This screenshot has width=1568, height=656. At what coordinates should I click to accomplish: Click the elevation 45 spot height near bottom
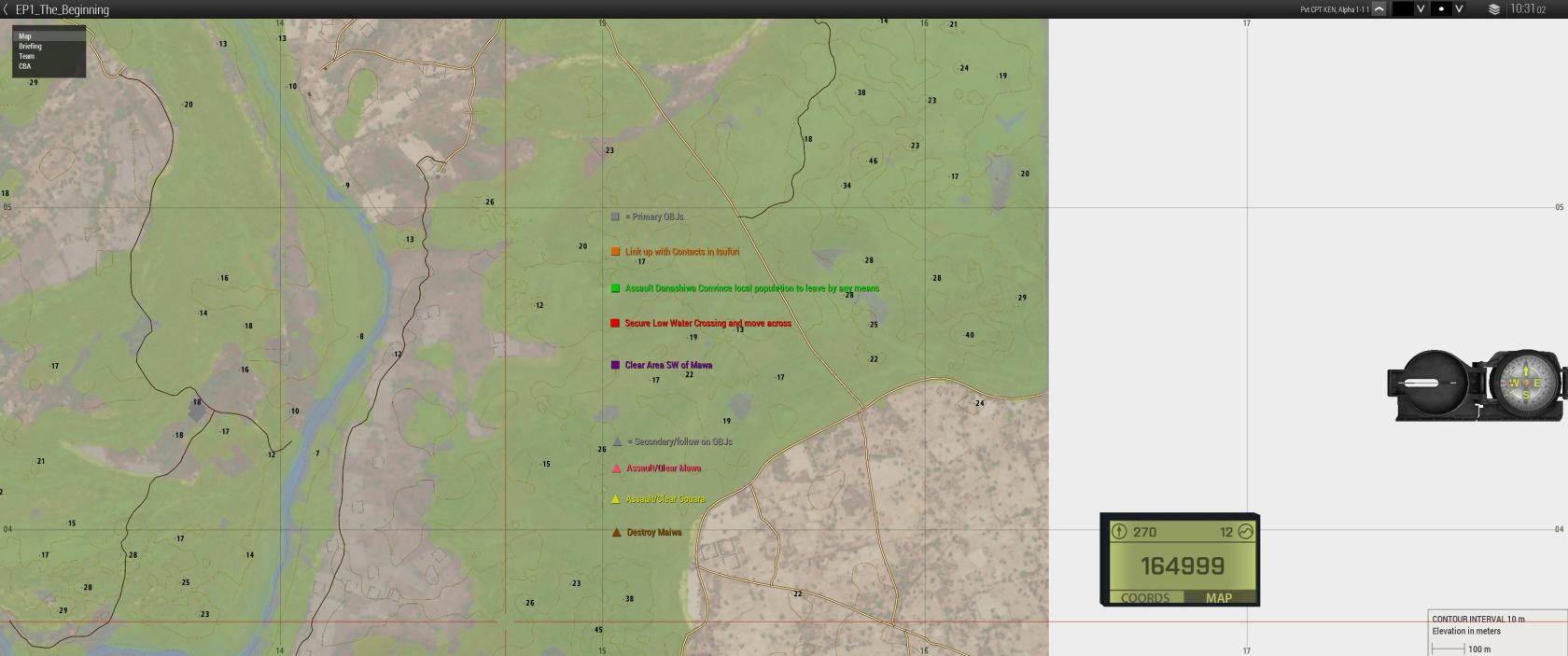pos(598,630)
